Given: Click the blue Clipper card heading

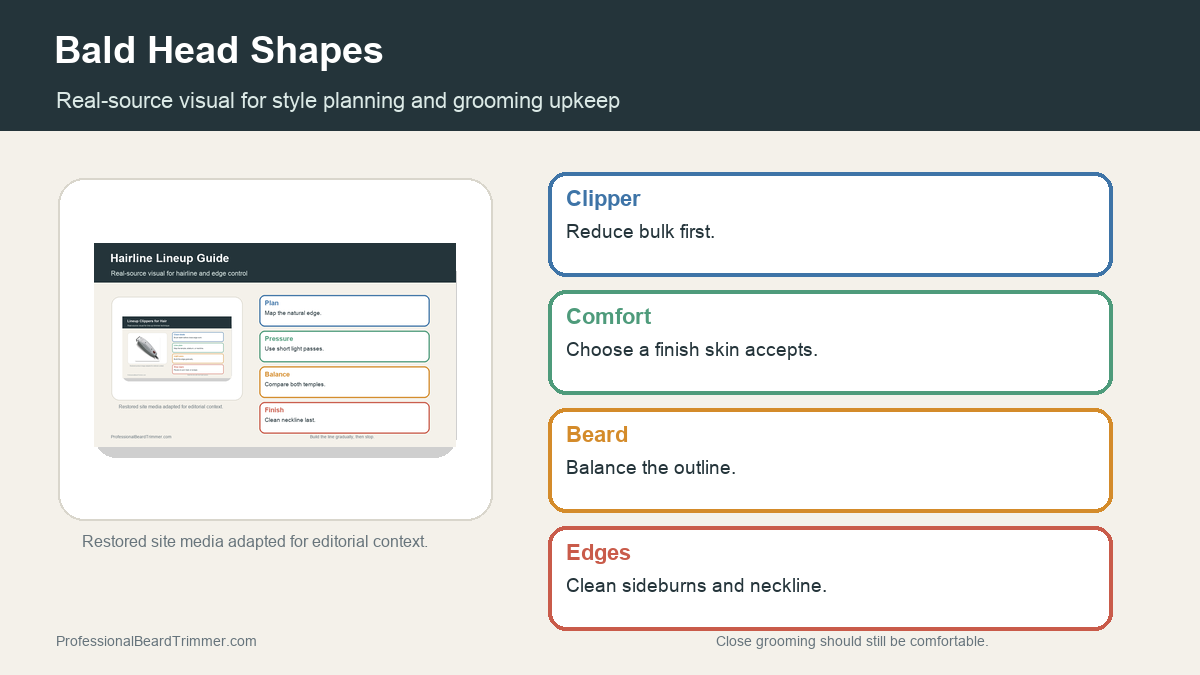Looking at the screenshot, I should pyautogui.click(x=603, y=198).
